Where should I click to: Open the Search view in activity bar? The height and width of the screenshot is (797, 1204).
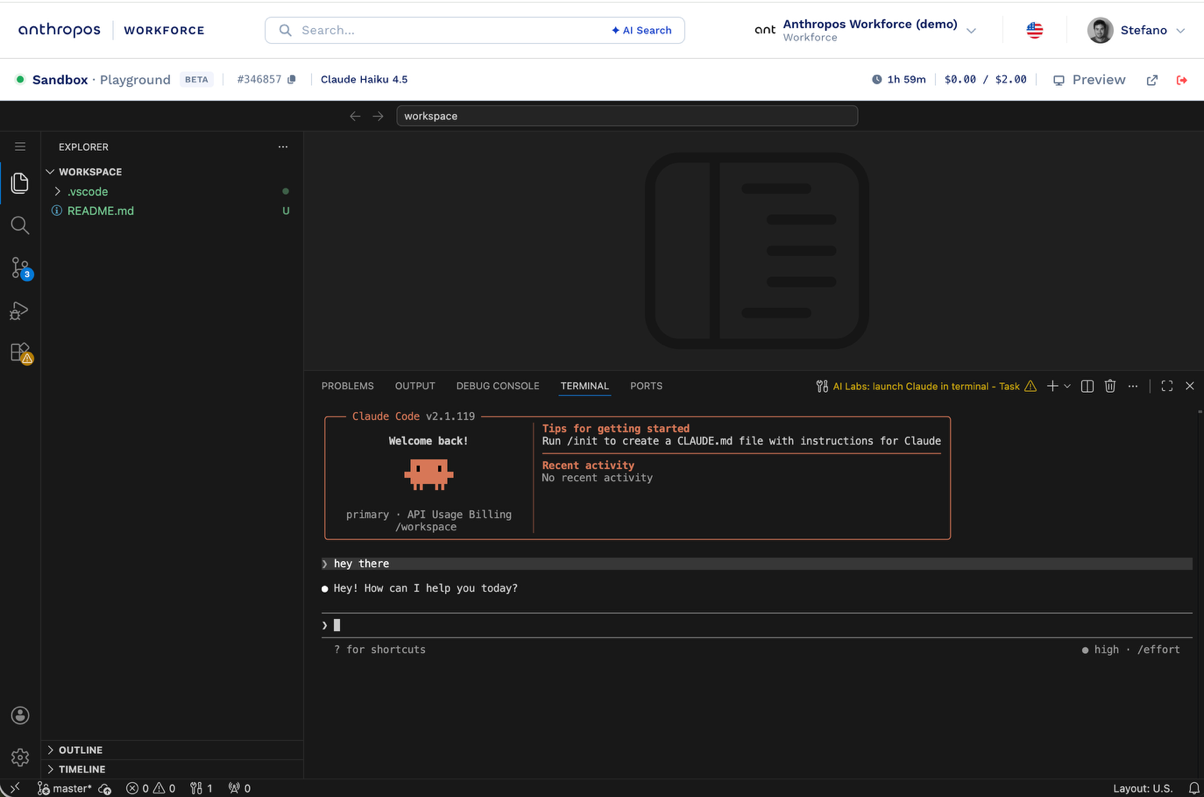click(20, 226)
